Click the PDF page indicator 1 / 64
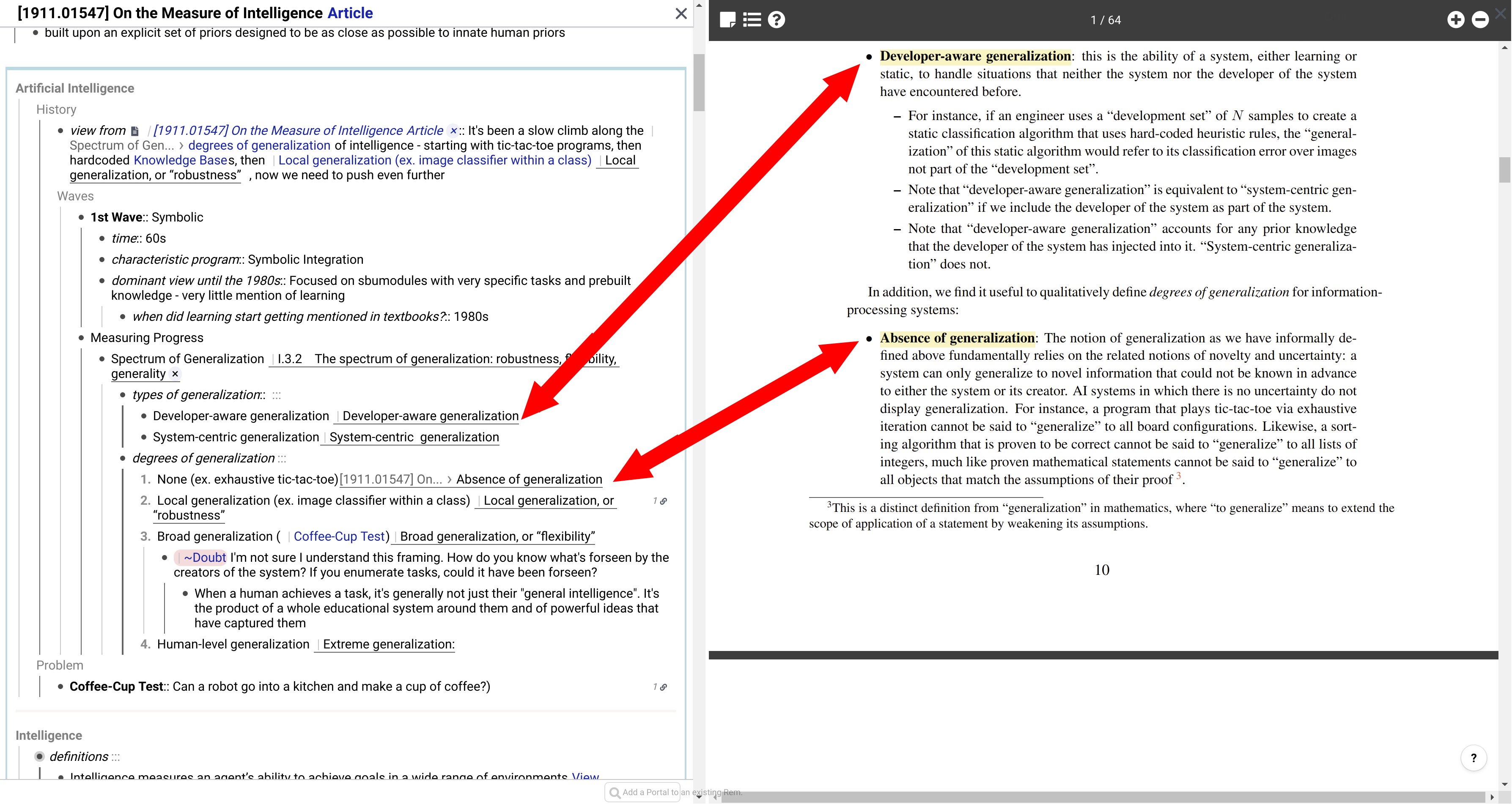 click(x=1105, y=20)
